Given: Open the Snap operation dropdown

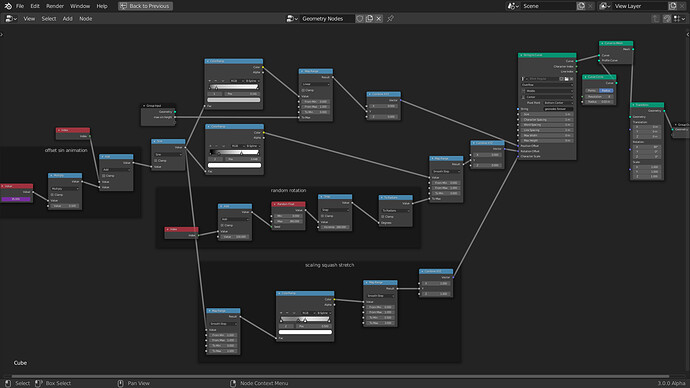Looking at the screenshot, I should point(335,210).
